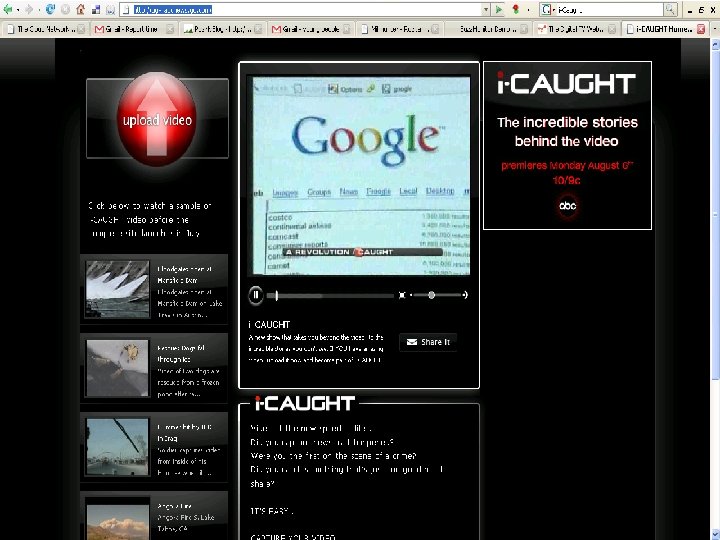This screenshot has width=720, height=540.
Task: Click the mute speaker icon
Action: click(x=402, y=295)
